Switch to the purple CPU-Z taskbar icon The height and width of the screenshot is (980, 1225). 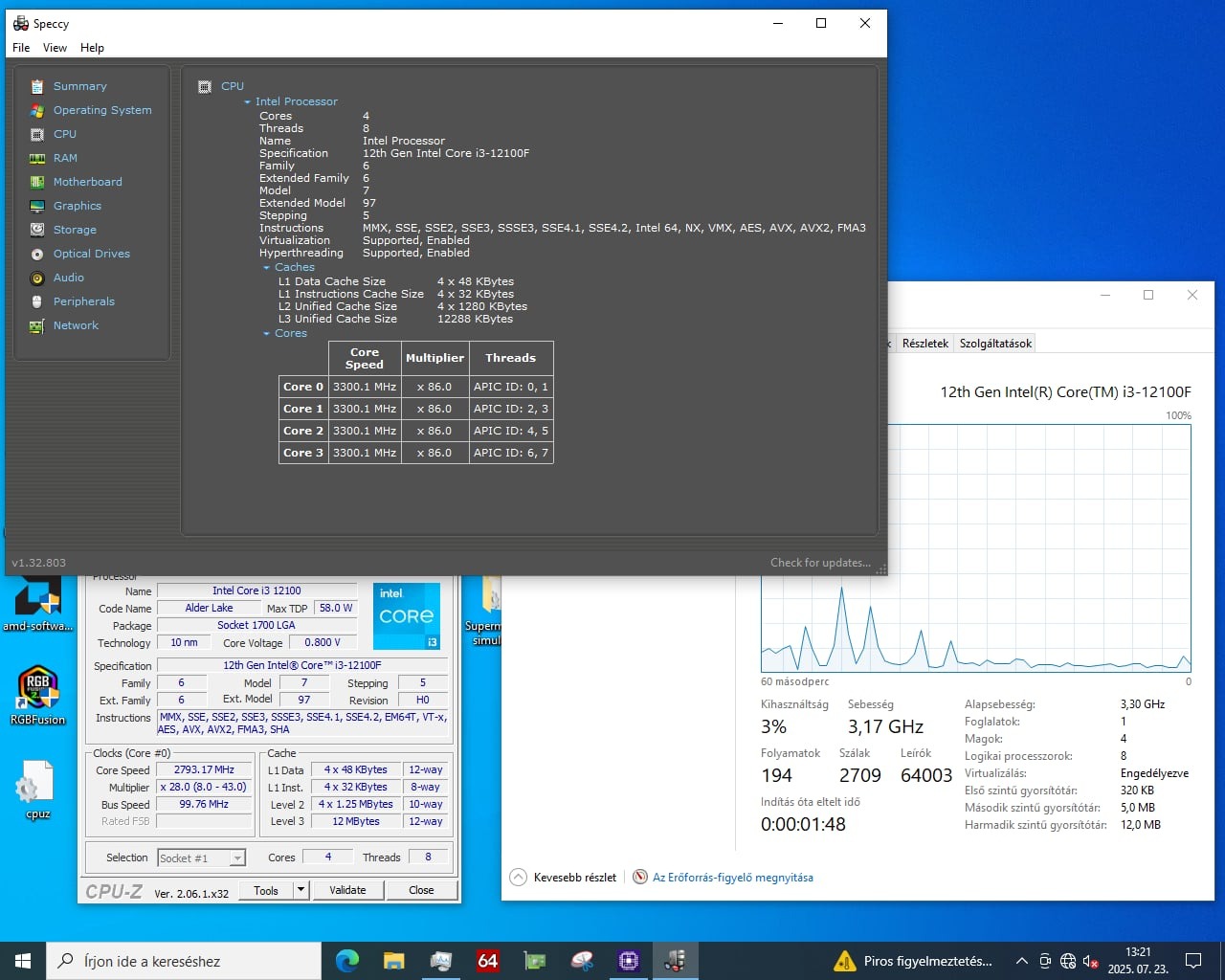pyautogui.click(x=629, y=960)
